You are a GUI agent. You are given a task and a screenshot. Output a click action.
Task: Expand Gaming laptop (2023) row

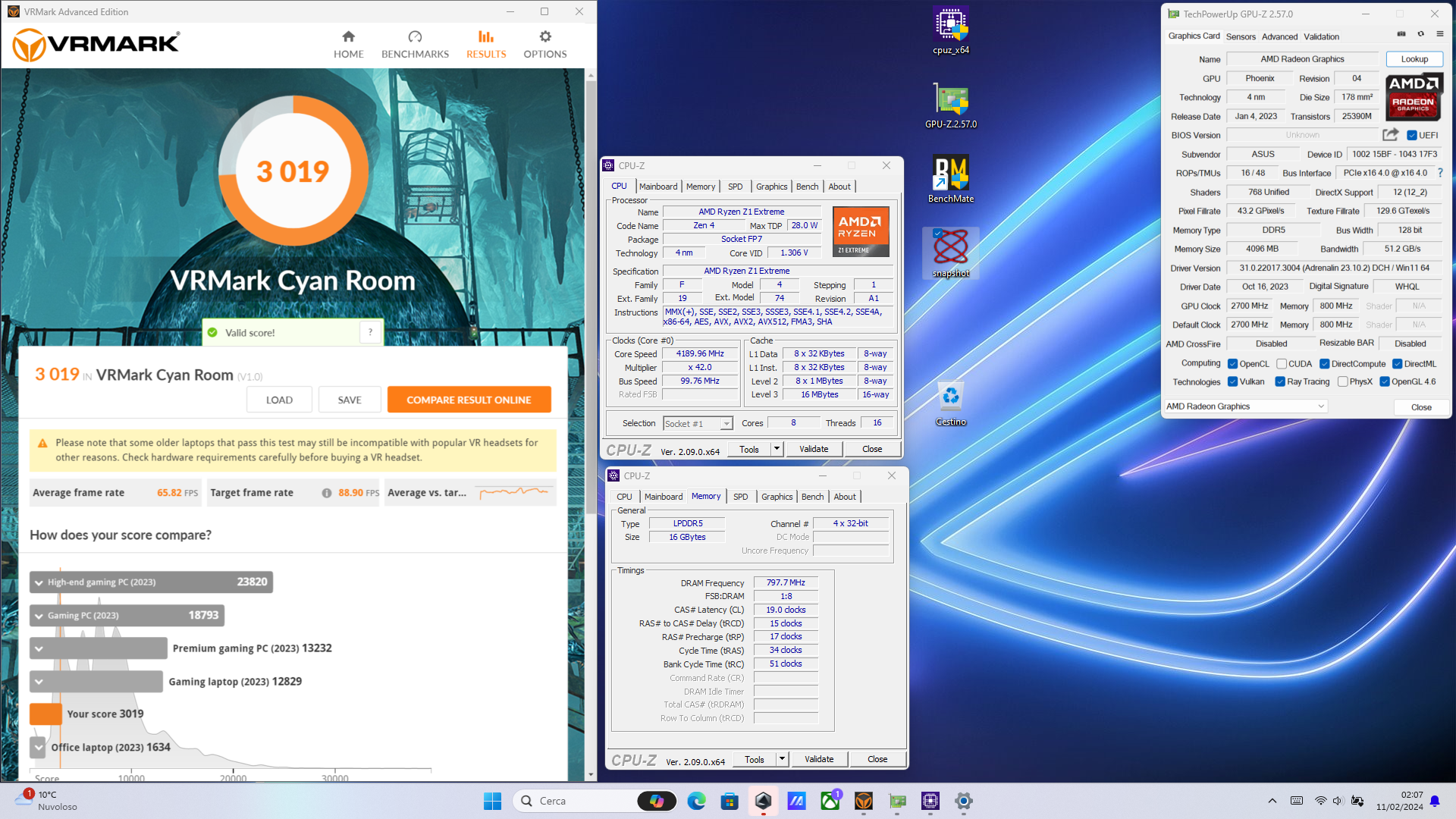(x=39, y=682)
